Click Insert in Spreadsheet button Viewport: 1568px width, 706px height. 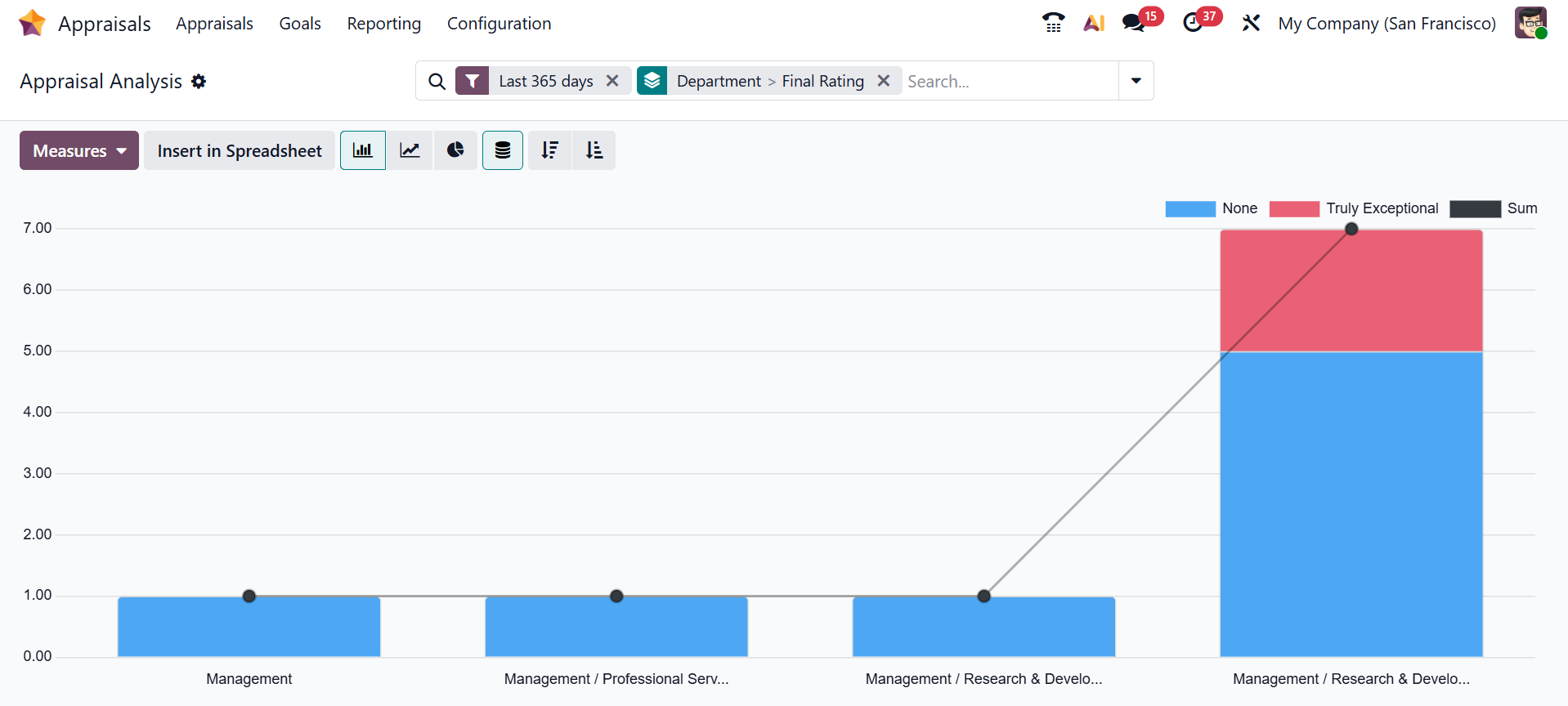tap(240, 150)
